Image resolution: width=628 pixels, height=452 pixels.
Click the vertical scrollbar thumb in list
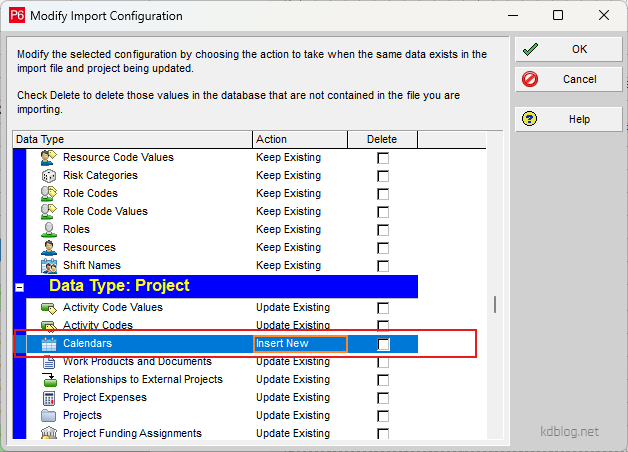point(495,304)
